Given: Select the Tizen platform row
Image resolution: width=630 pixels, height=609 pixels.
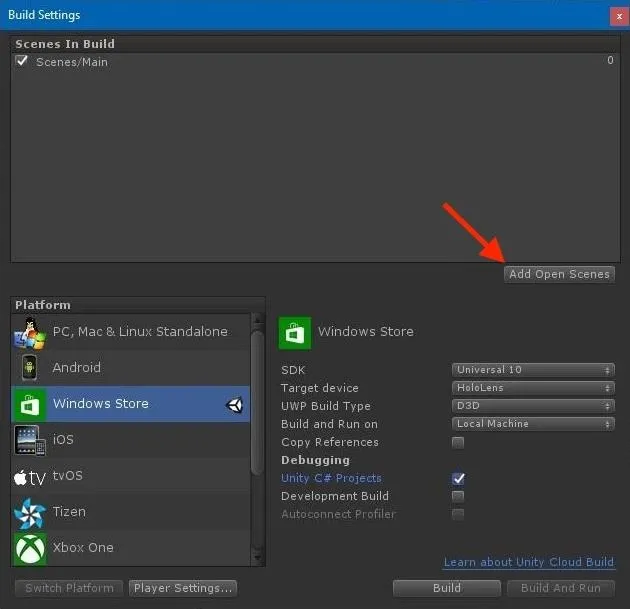Looking at the screenshot, I should [x=131, y=512].
